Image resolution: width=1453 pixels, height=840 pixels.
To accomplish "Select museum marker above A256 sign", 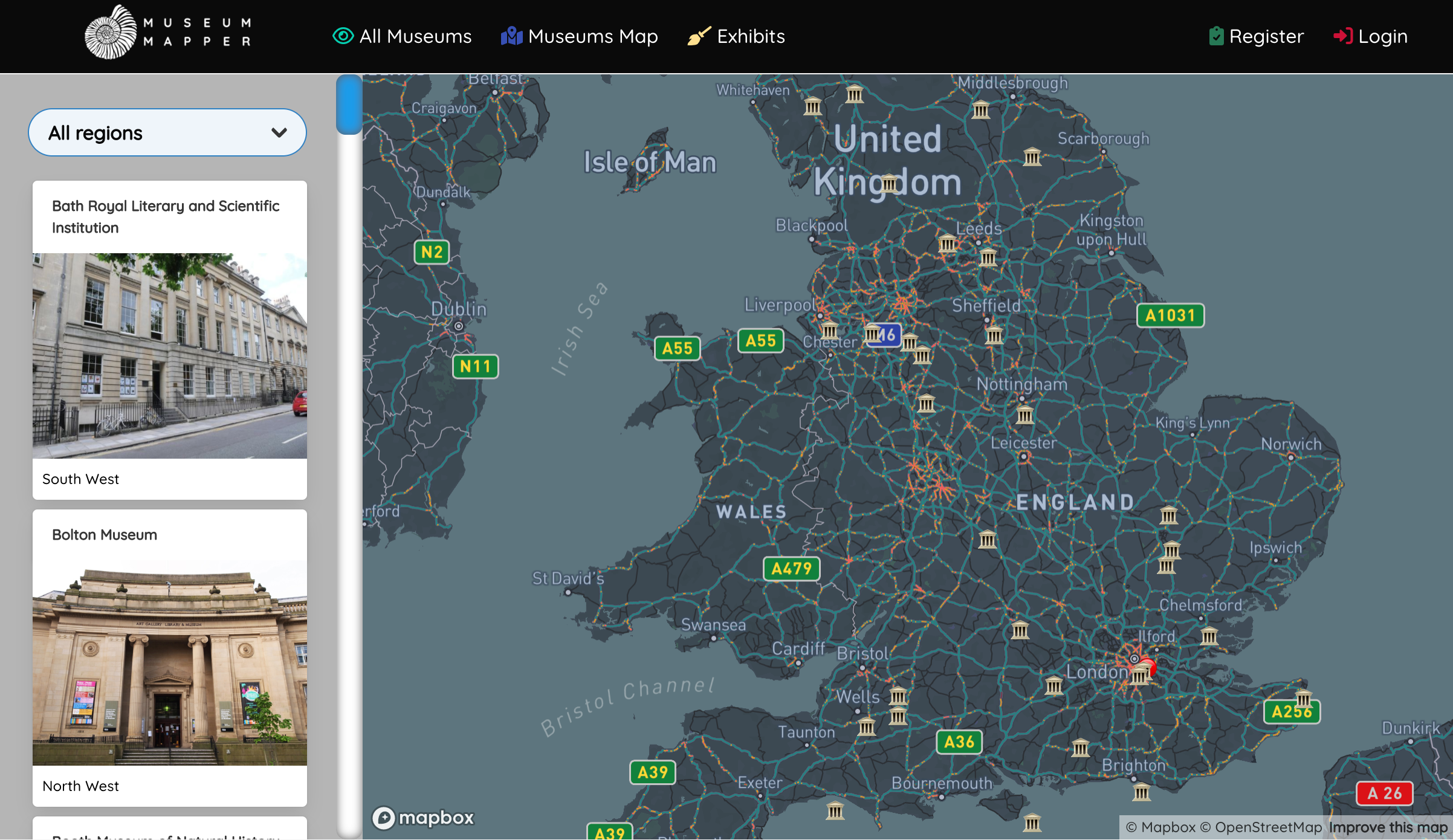I will coord(1304,698).
